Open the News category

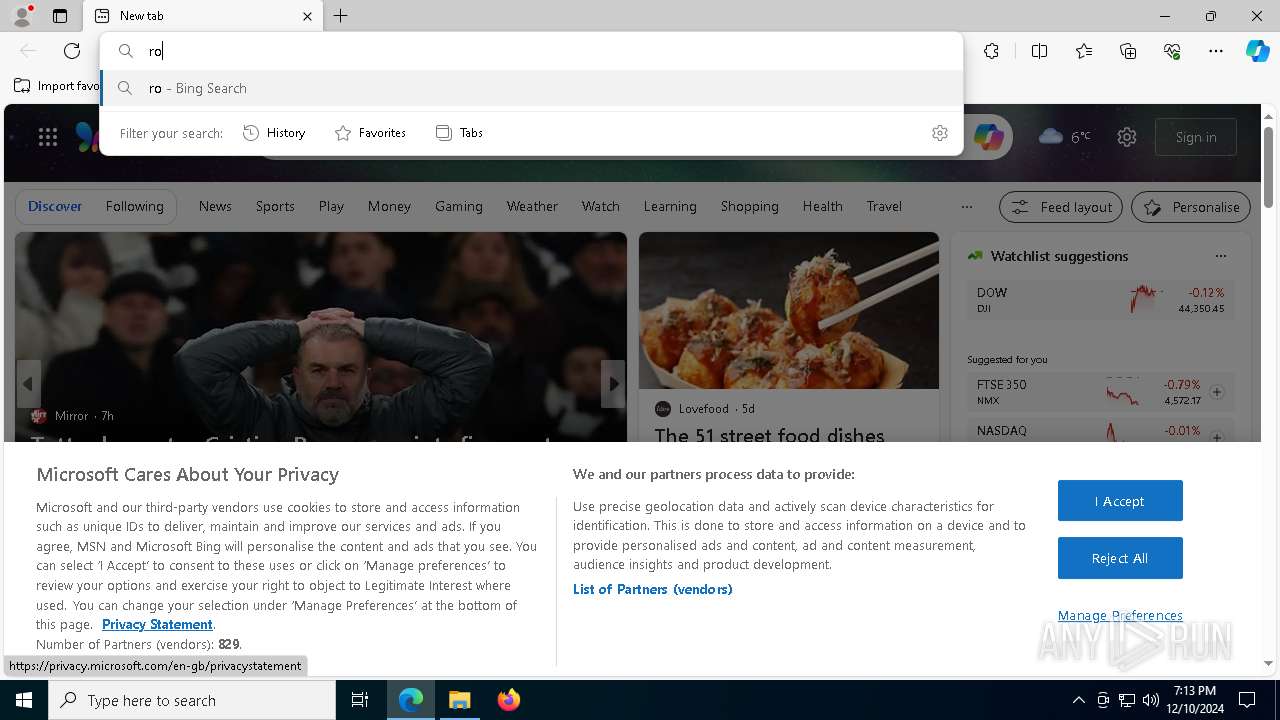coord(215,206)
